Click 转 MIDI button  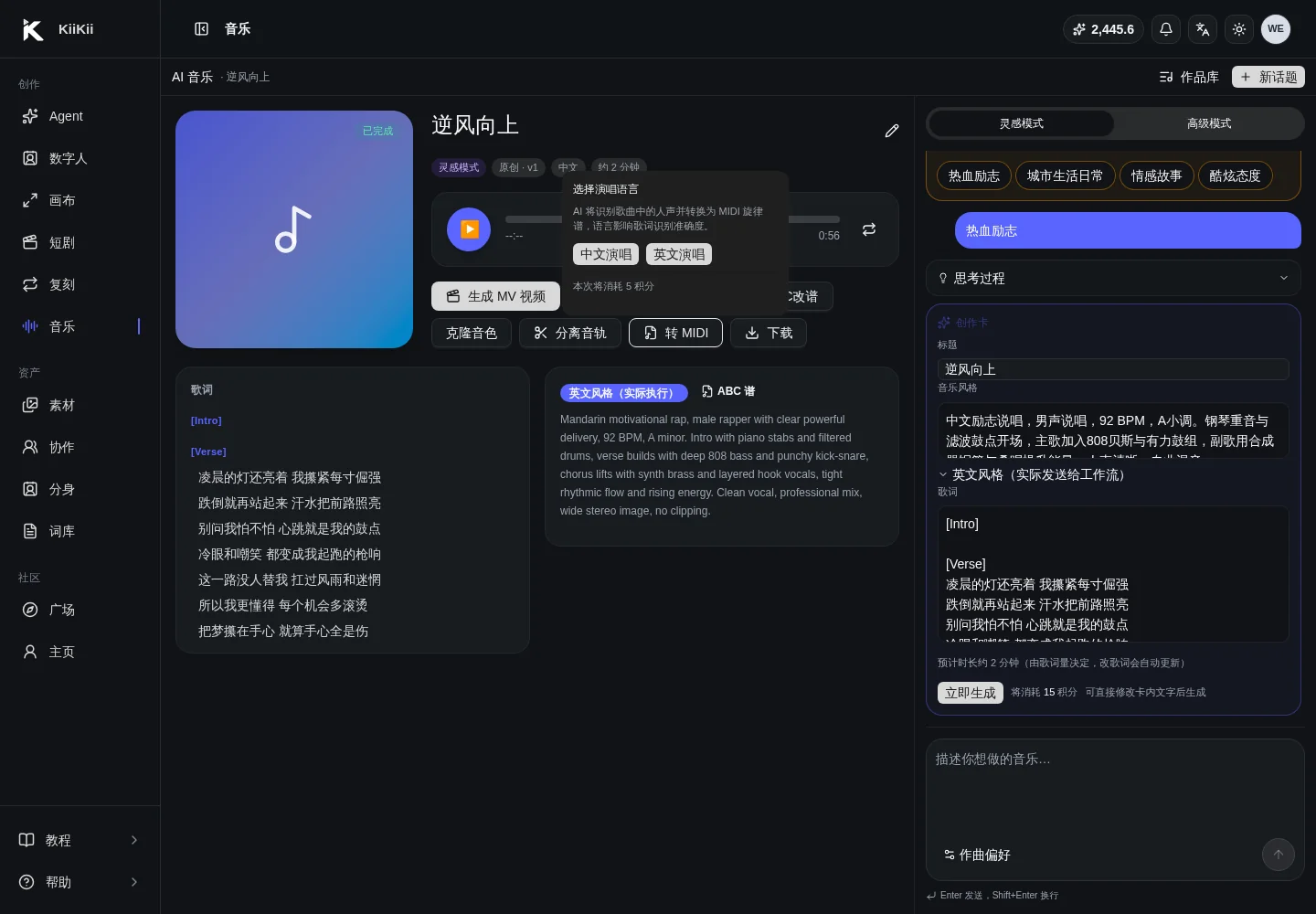coord(675,333)
